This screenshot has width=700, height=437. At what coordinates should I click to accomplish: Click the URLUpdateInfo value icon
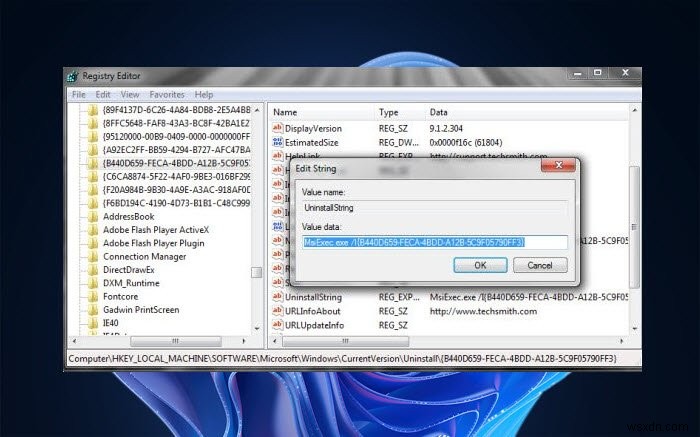pos(277,325)
